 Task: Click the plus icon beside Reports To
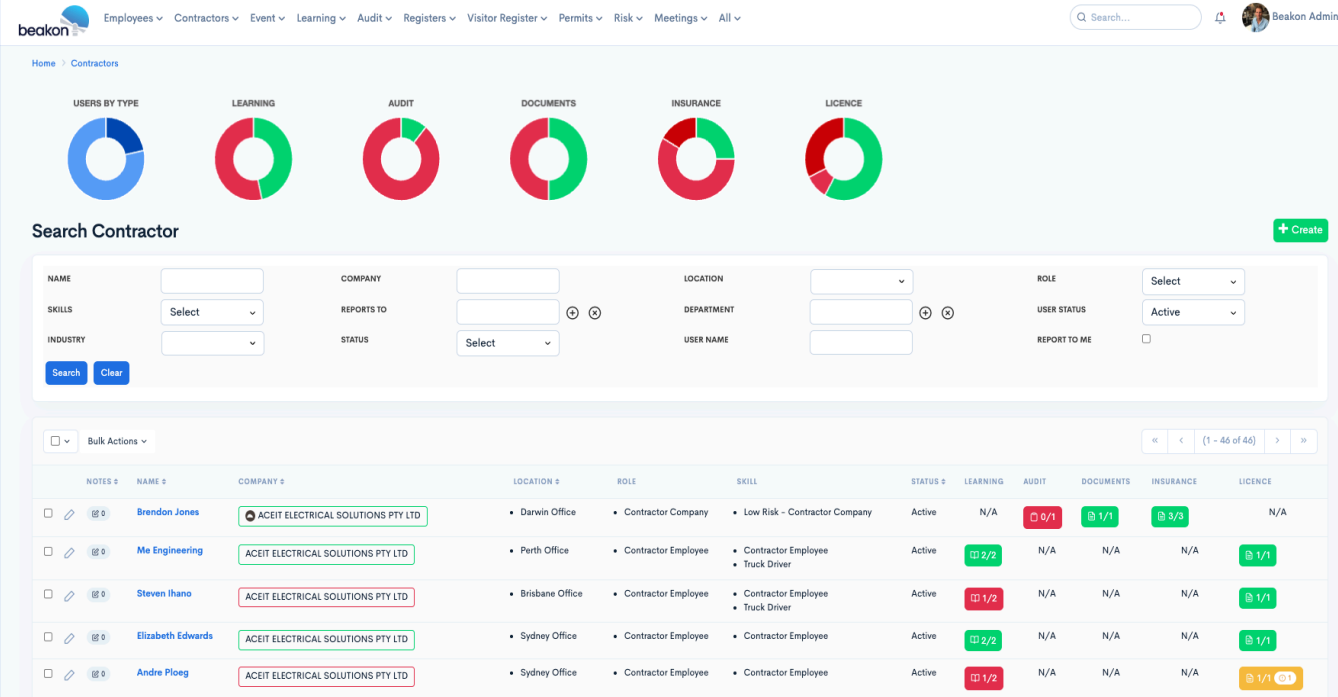[x=573, y=313]
